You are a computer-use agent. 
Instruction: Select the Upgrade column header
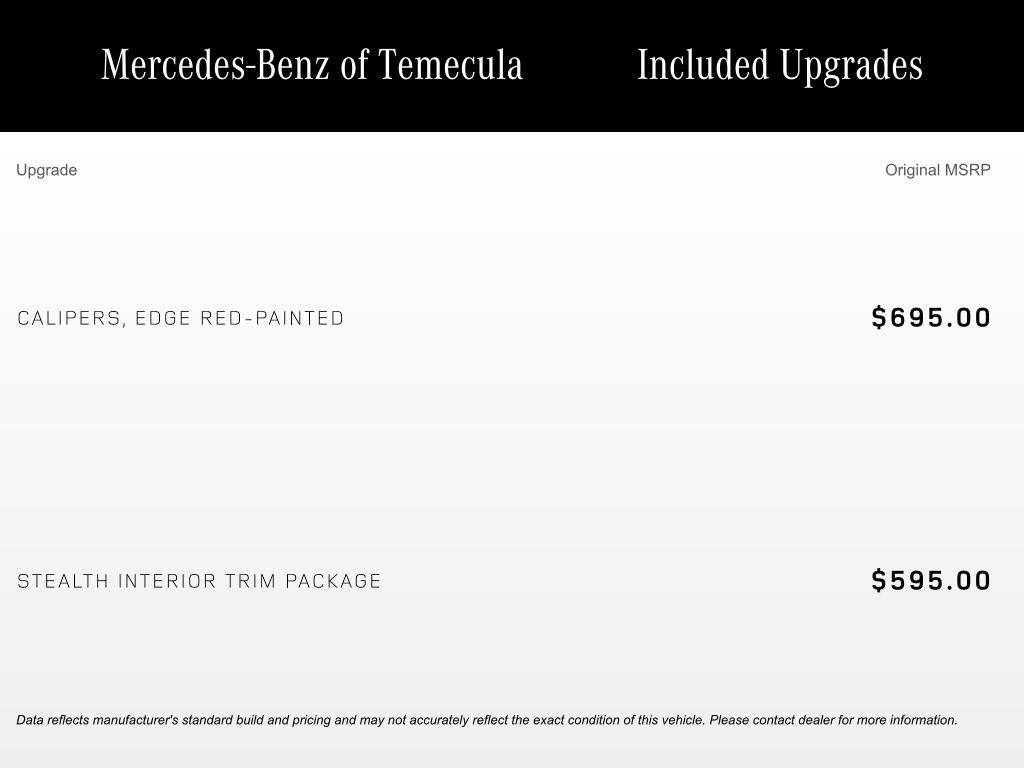(46, 170)
